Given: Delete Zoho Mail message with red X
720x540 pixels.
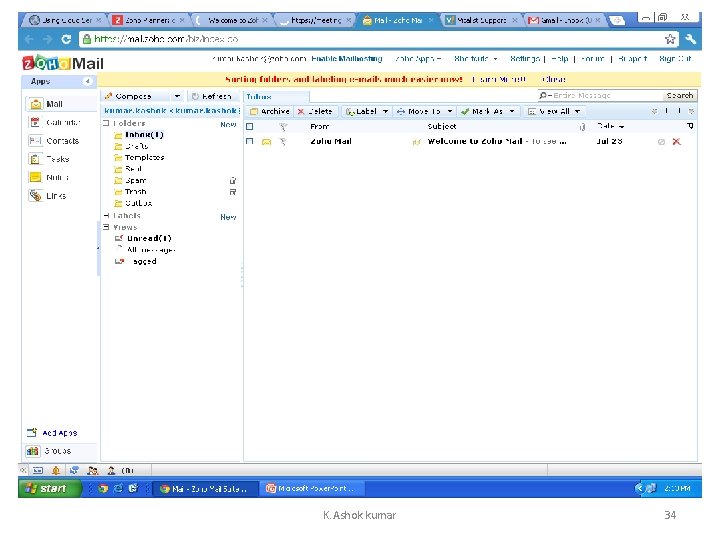Looking at the screenshot, I should pyautogui.click(x=676, y=141).
